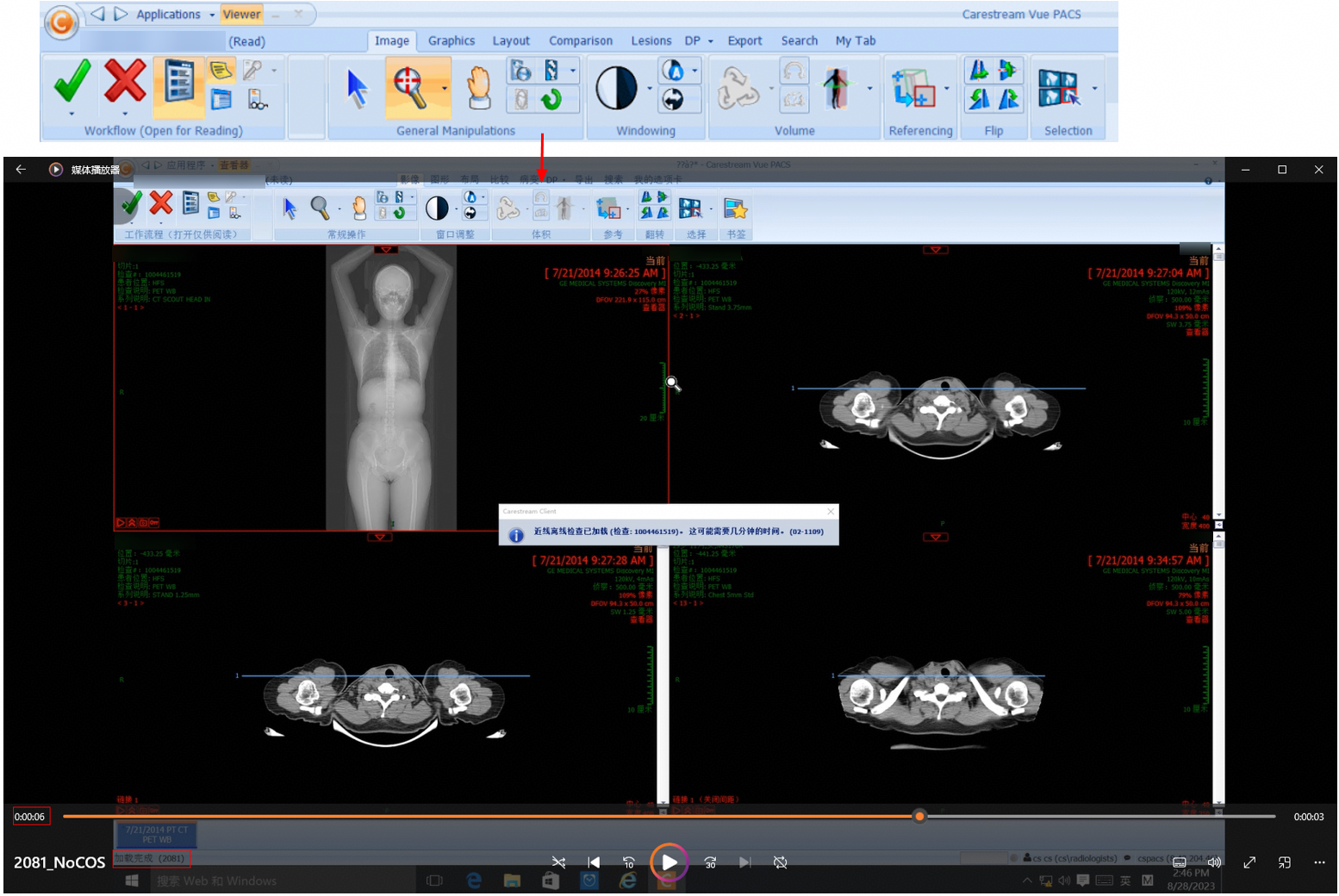Toggle repeat in the media player

(x=781, y=862)
